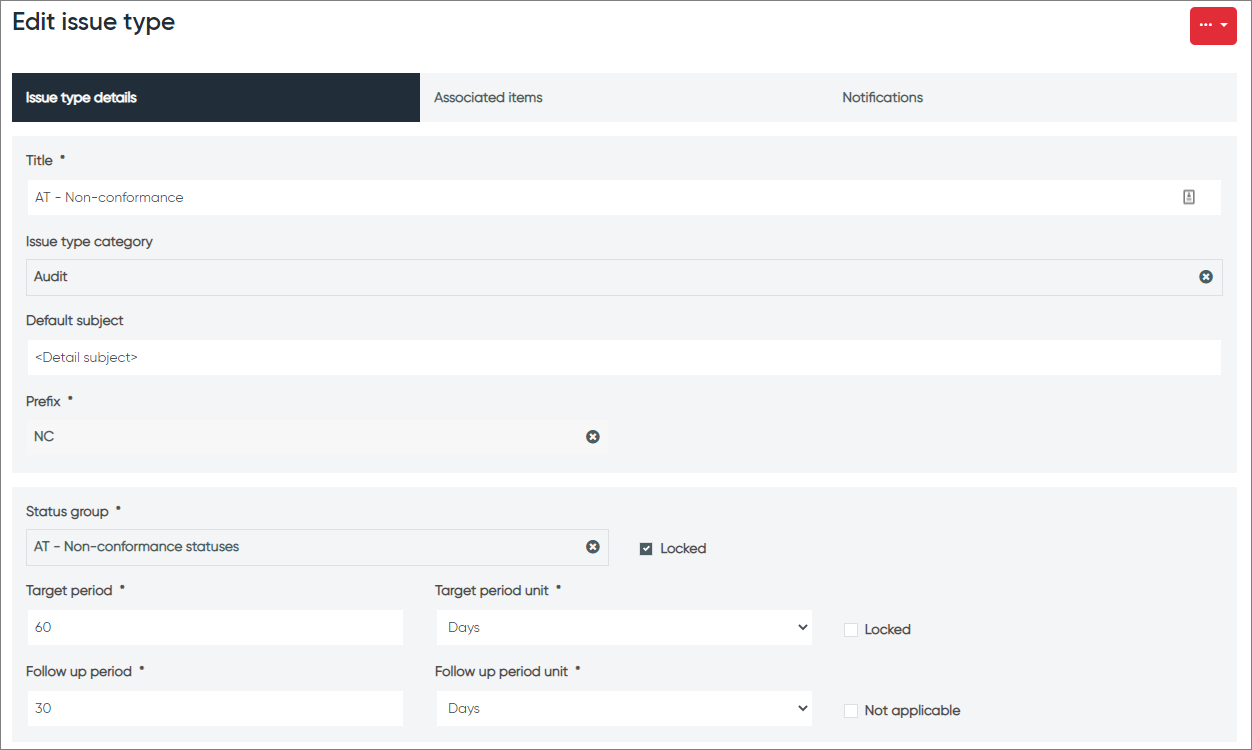Viewport: 1252px width, 750px height.
Task: Click the Status group field
Action: point(317,547)
